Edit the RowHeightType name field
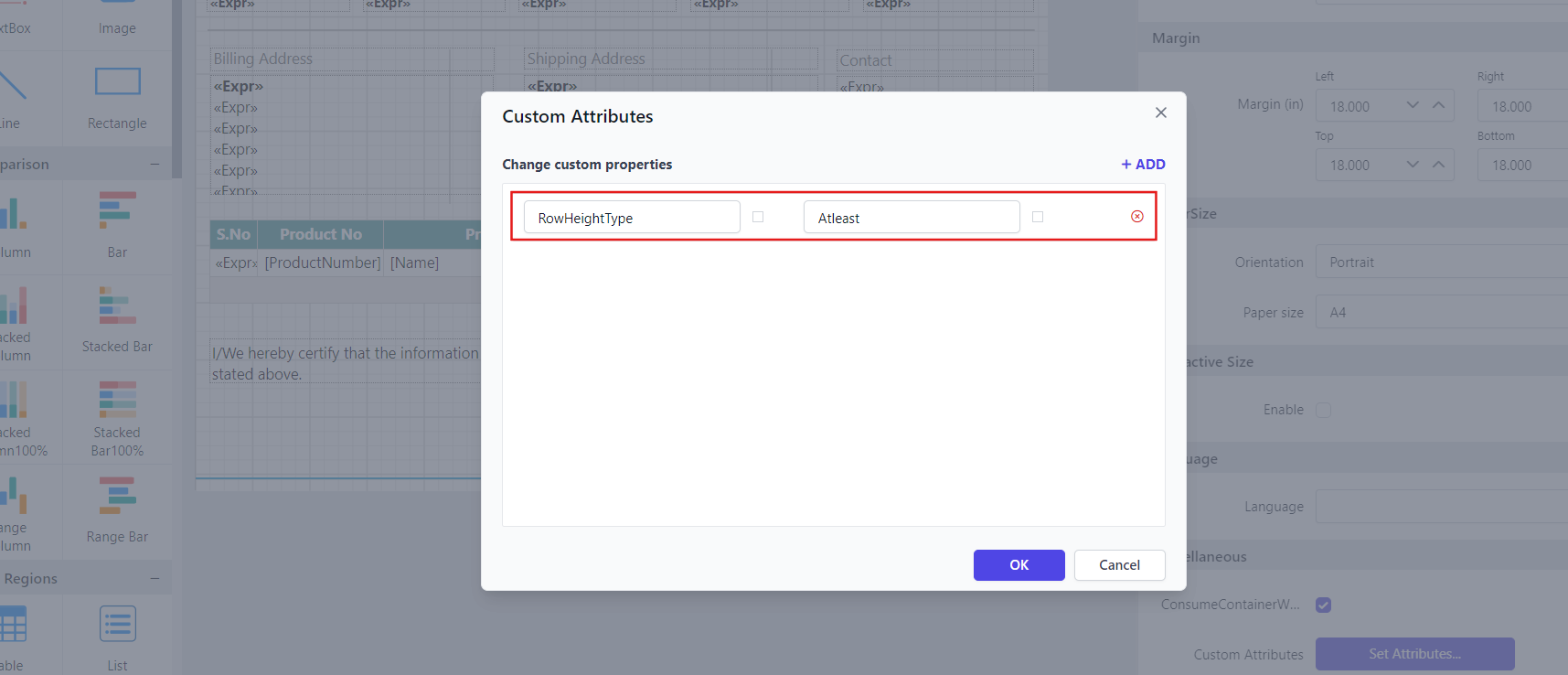Screen dimensions: 1568x675 point(632,218)
